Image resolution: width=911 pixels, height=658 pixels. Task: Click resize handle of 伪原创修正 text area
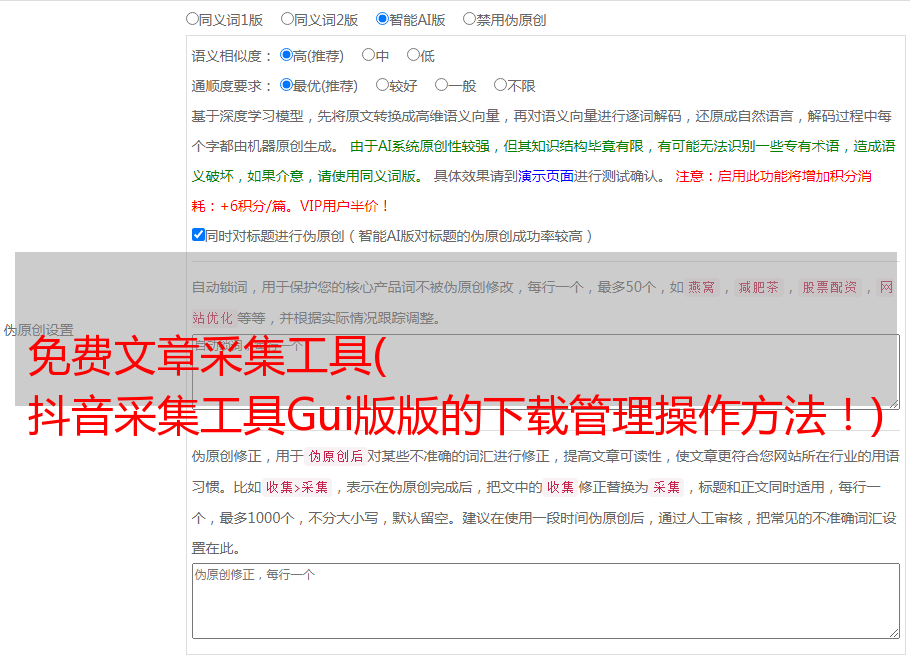894,634
